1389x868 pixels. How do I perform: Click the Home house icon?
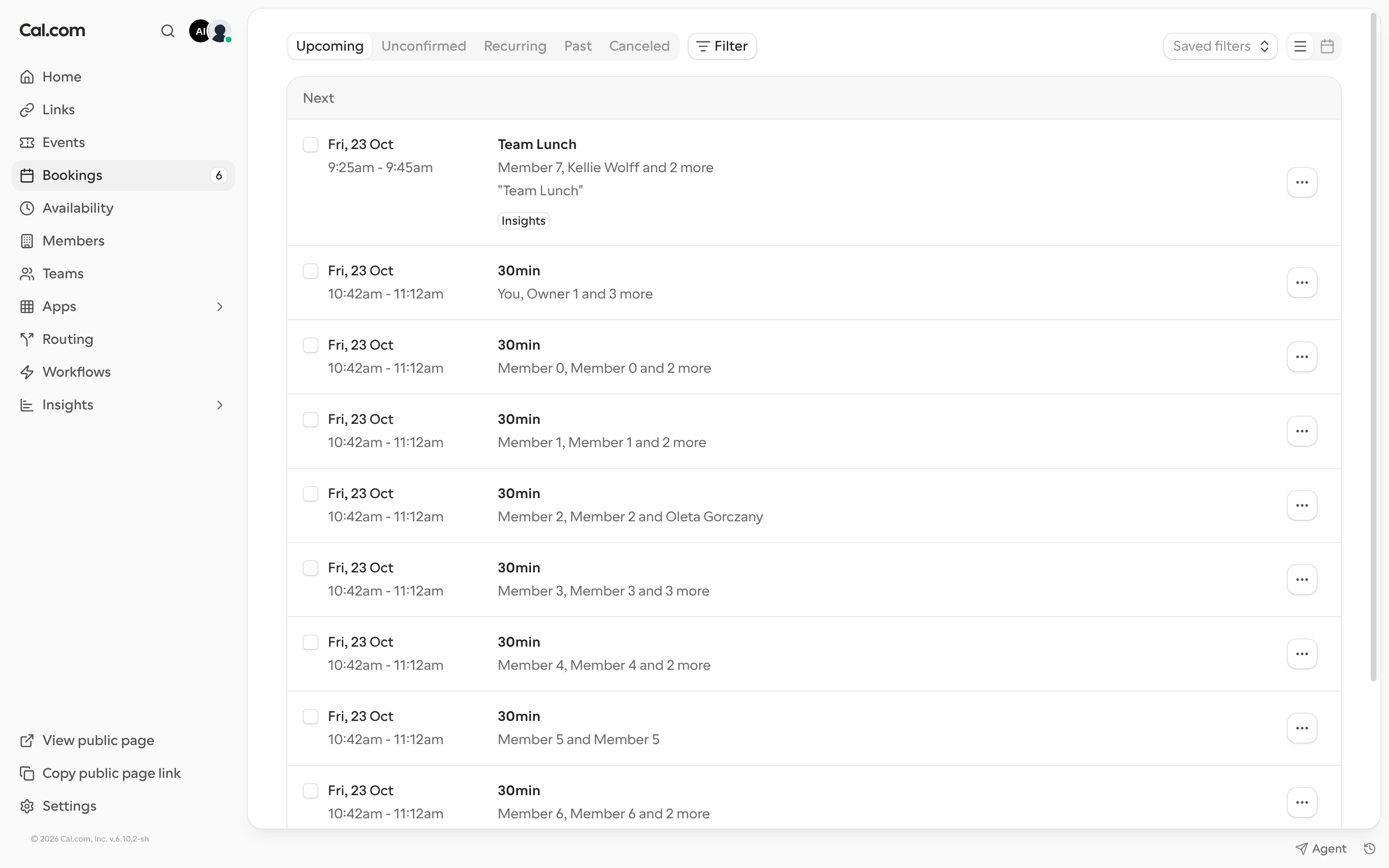pos(27,77)
